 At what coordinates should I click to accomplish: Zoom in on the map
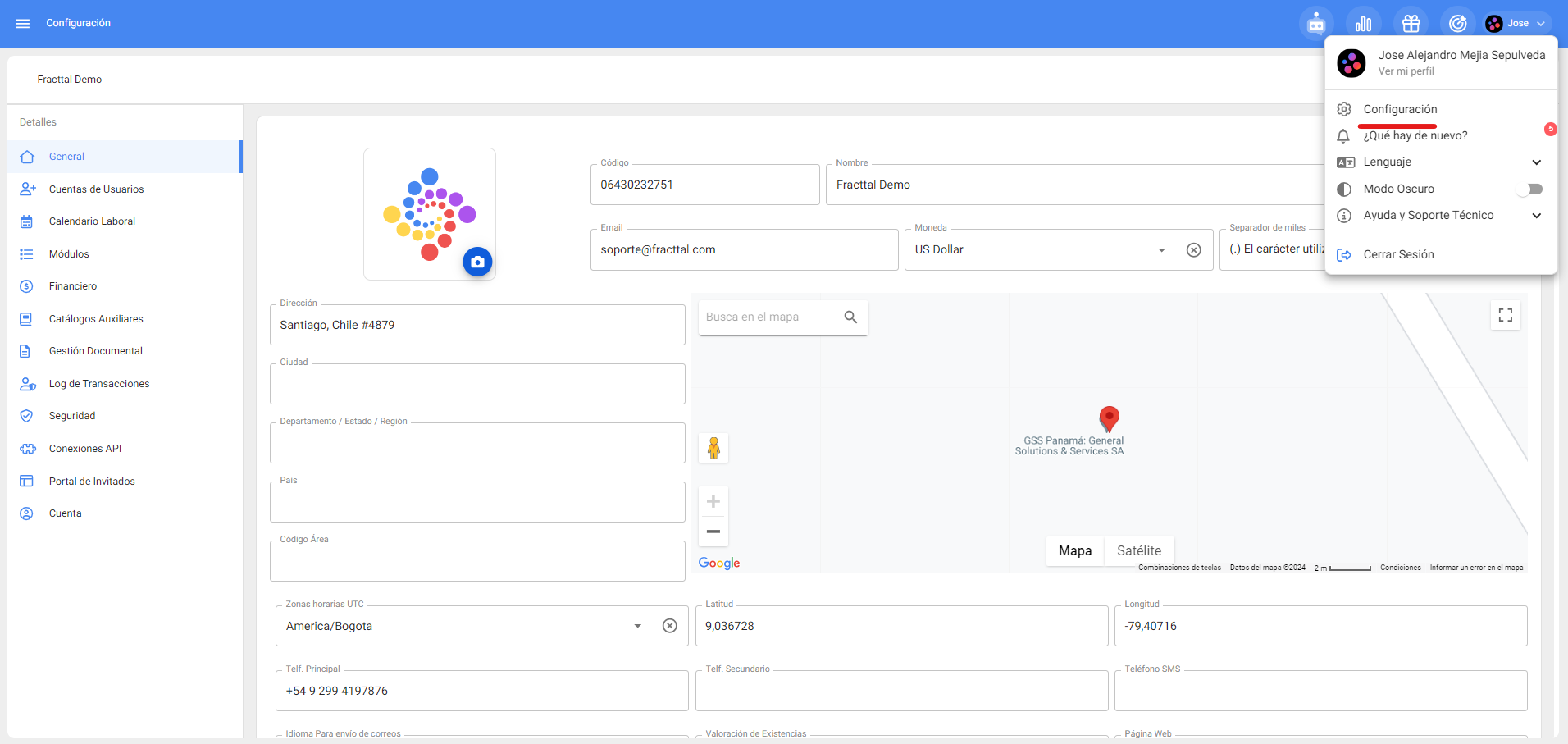(713, 501)
